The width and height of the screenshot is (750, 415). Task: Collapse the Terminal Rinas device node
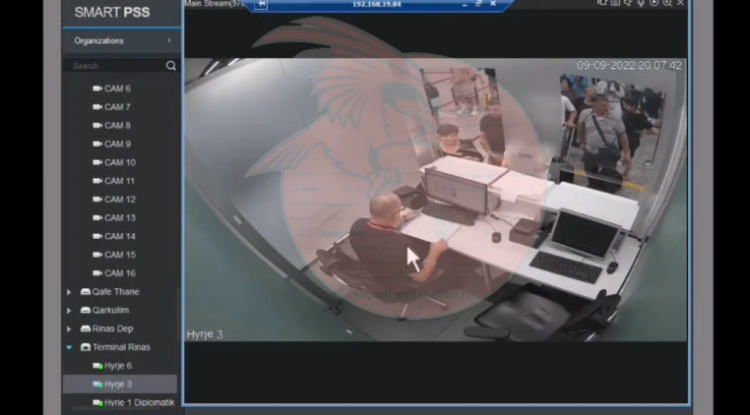(x=69, y=347)
